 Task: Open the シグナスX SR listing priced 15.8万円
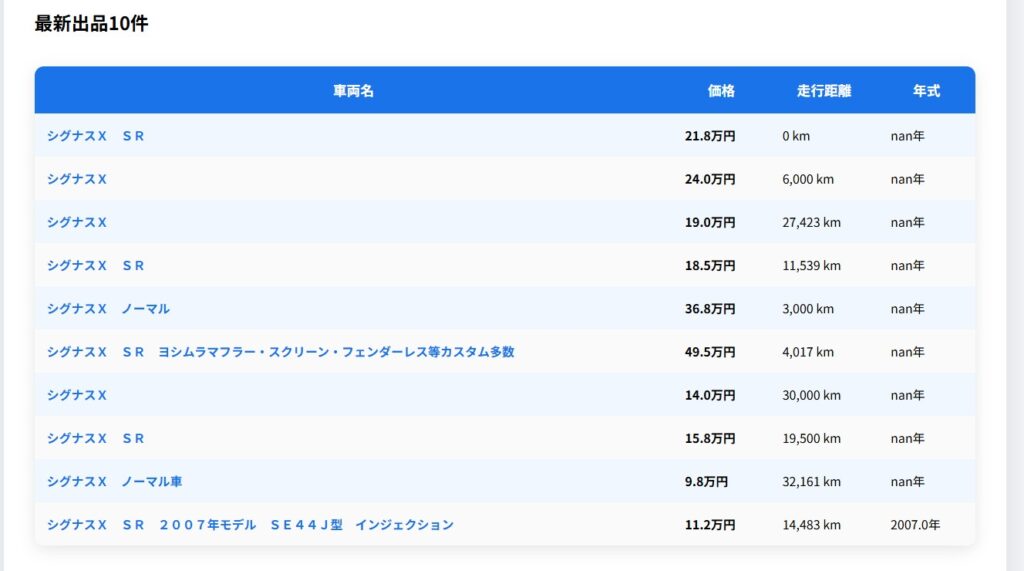(96, 439)
